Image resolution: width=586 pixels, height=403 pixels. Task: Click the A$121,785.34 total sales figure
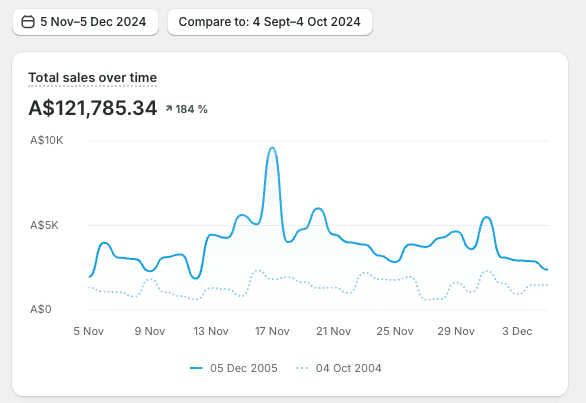point(93,108)
